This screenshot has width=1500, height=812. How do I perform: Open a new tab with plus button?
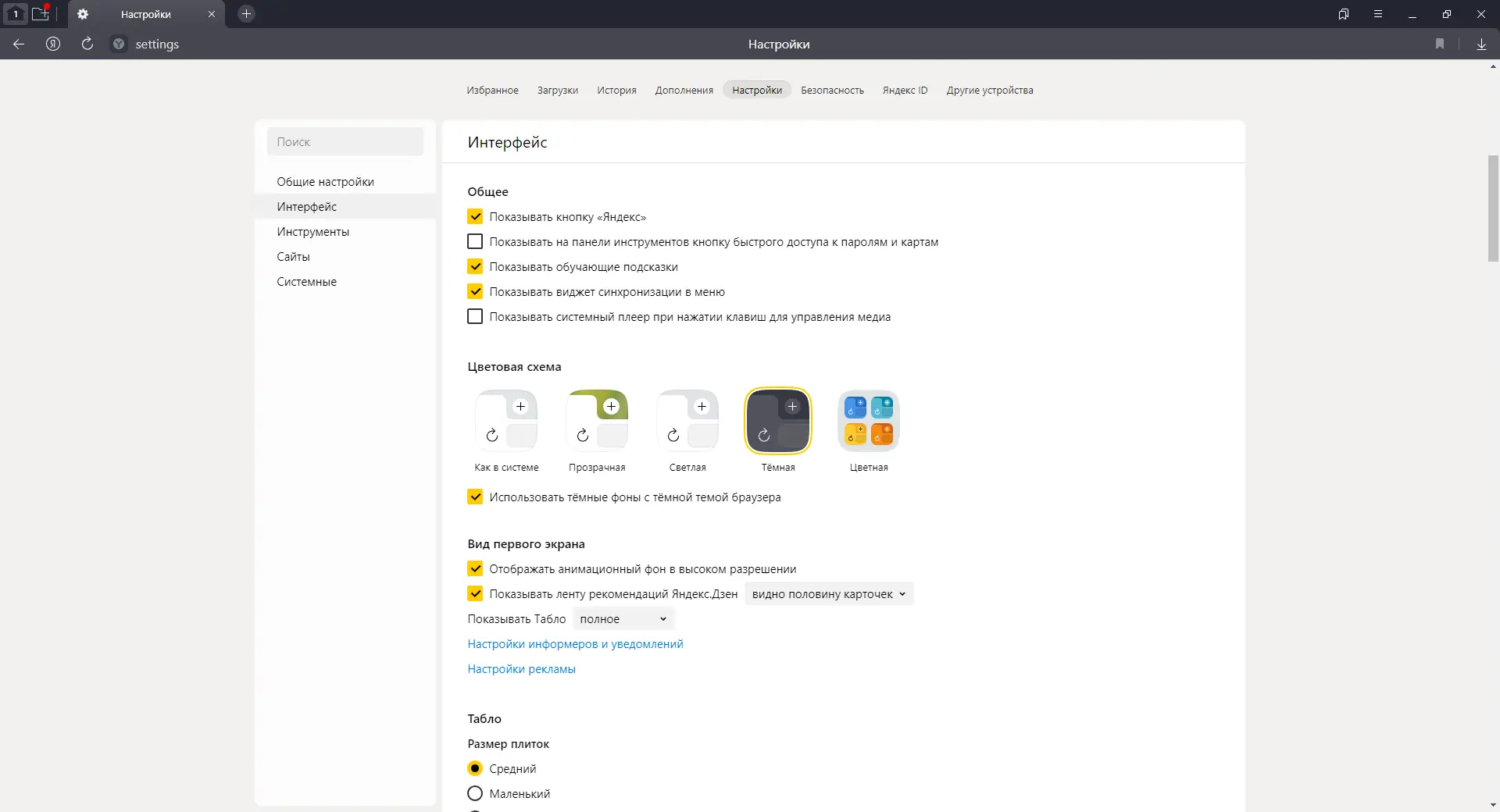[246, 14]
